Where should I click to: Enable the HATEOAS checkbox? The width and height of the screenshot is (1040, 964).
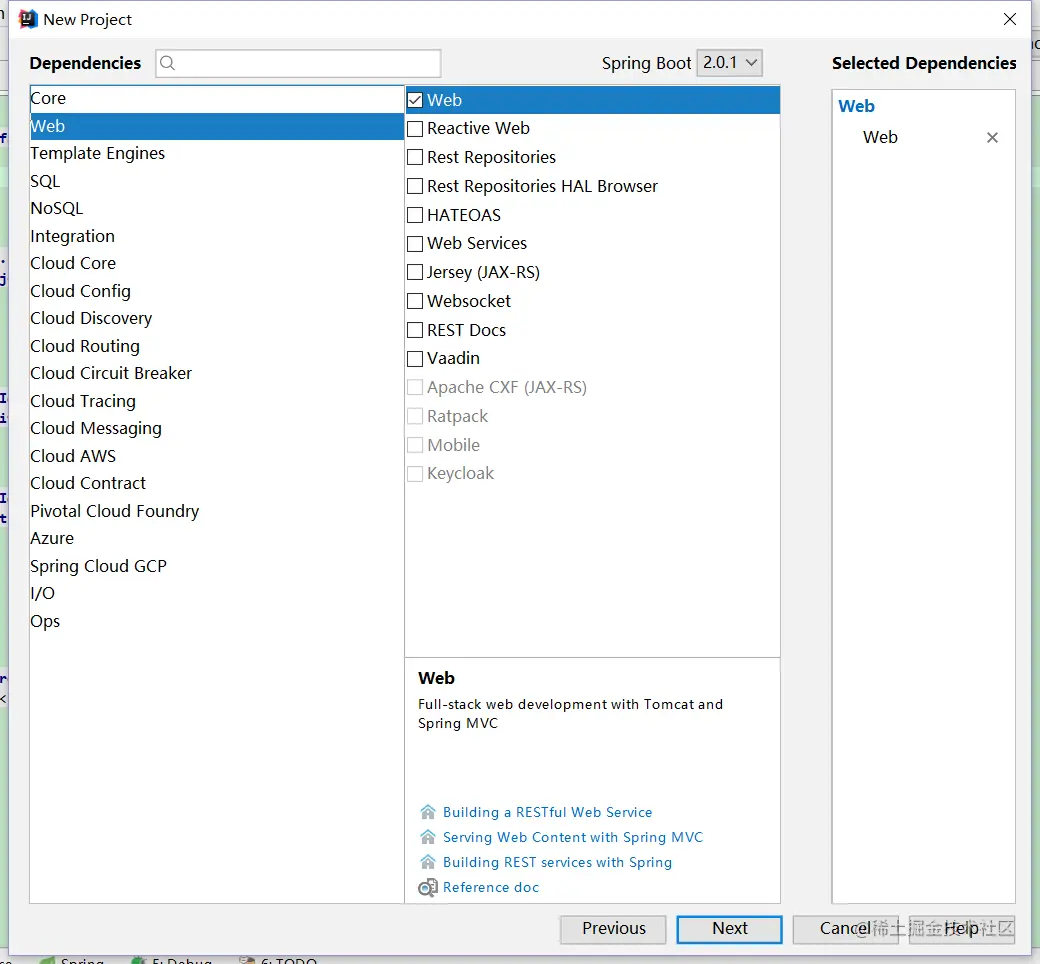coord(415,215)
